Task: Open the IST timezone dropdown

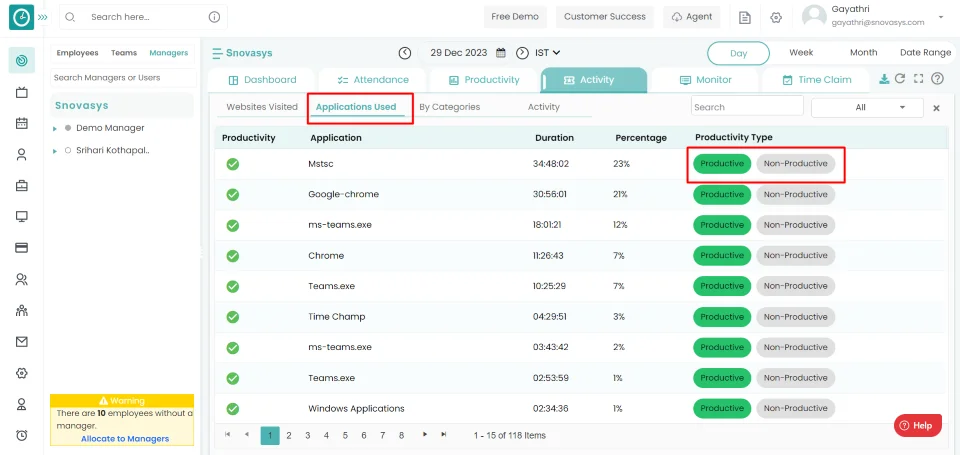Action: point(547,53)
